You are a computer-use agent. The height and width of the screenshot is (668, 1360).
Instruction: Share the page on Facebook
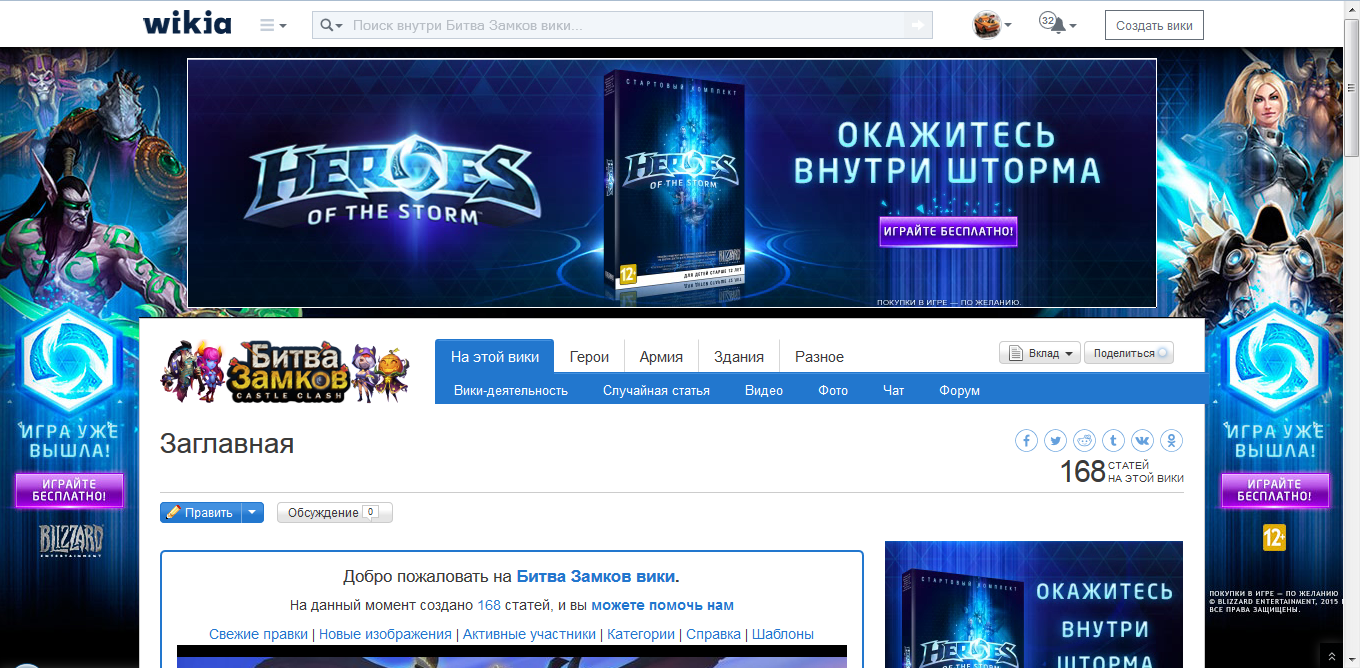[1027, 440]
